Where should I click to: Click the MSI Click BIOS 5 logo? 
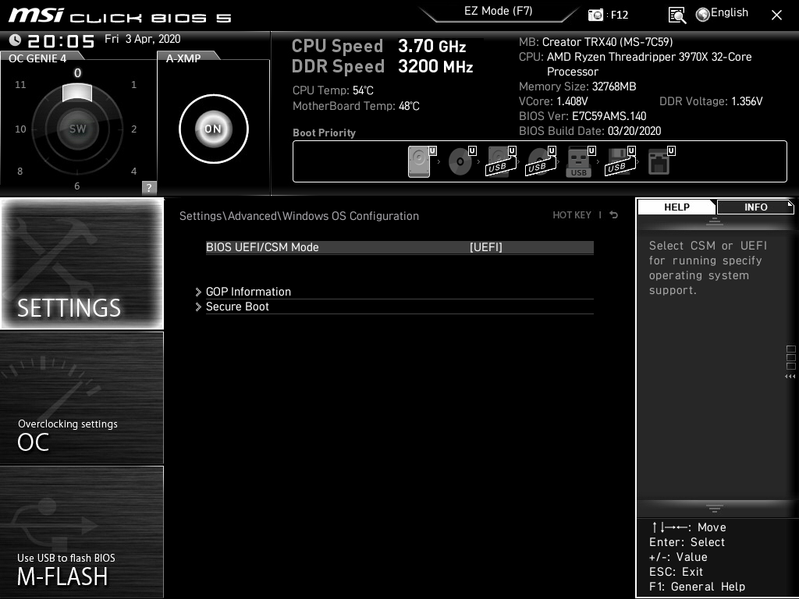click(x=120, y=15)
